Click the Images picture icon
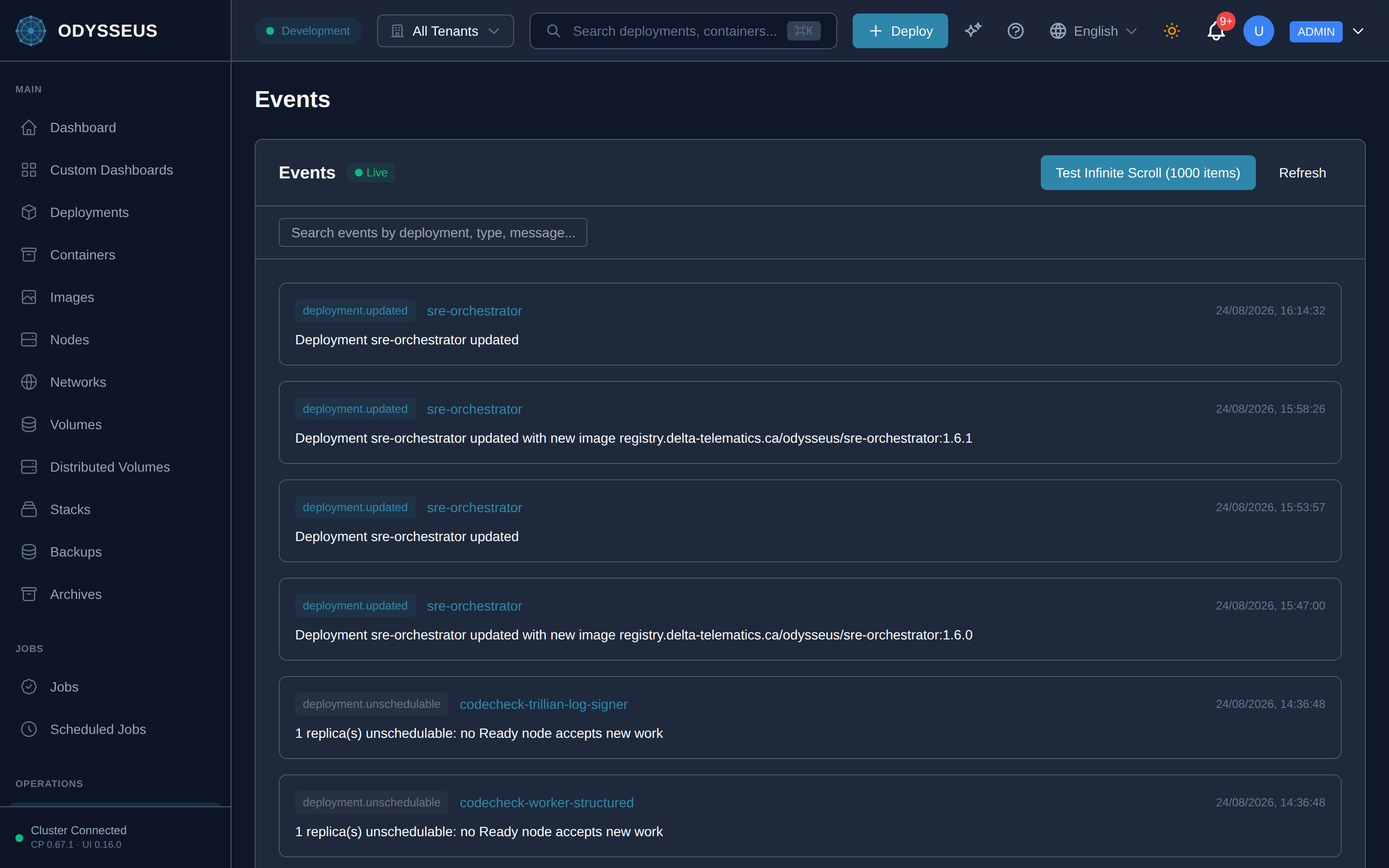Image resolution: width=1389 pixels, height=868 pixels. [x=29, y=298]
